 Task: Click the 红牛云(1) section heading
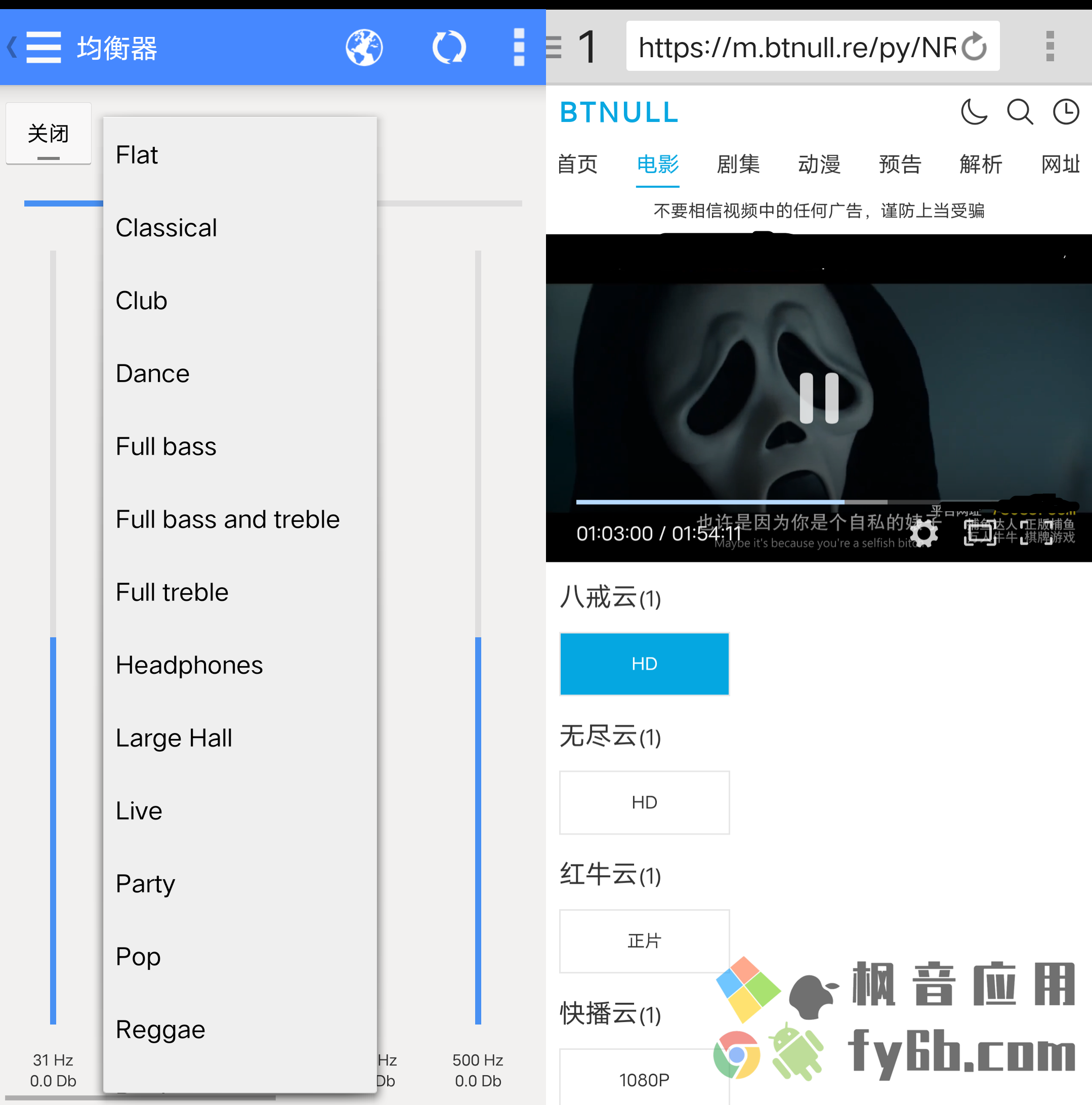pos(610,875)
